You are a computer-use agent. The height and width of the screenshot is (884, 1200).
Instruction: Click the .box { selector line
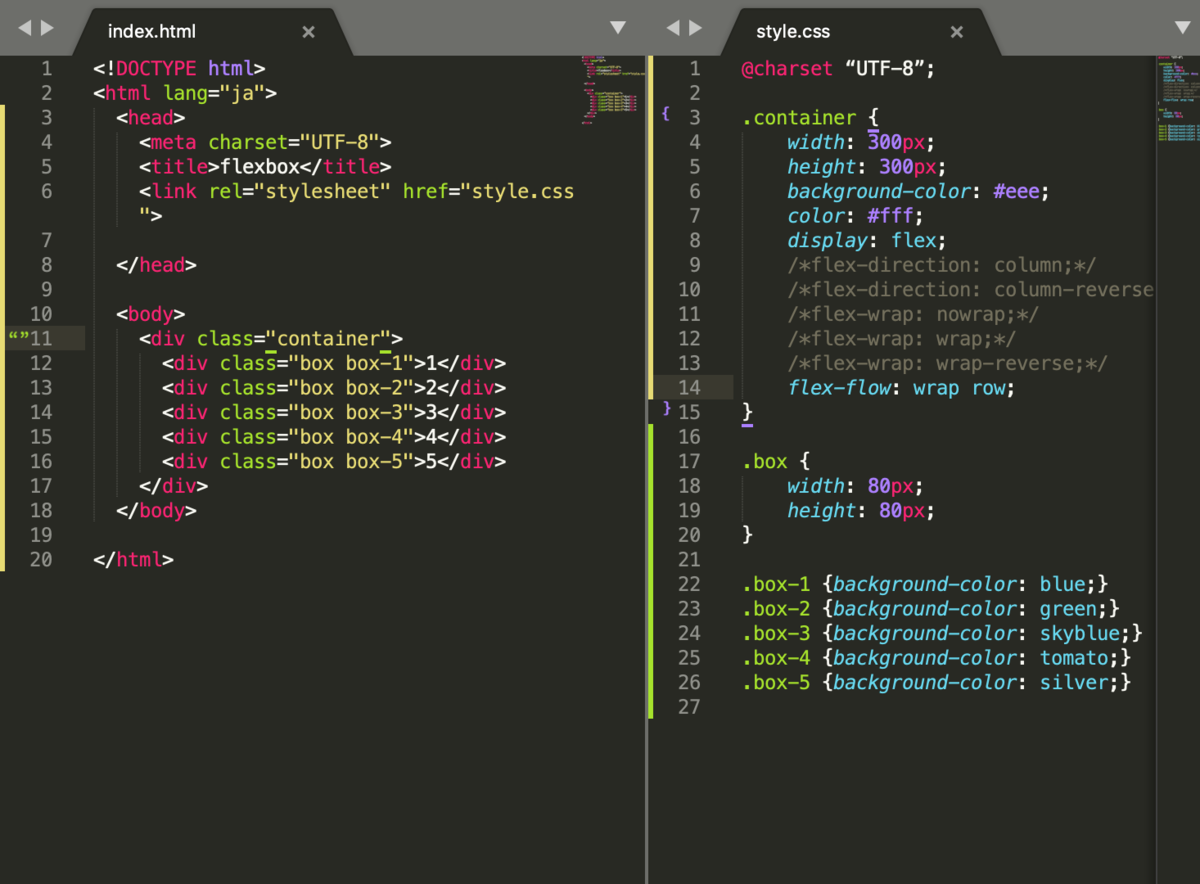pos(775,461)
